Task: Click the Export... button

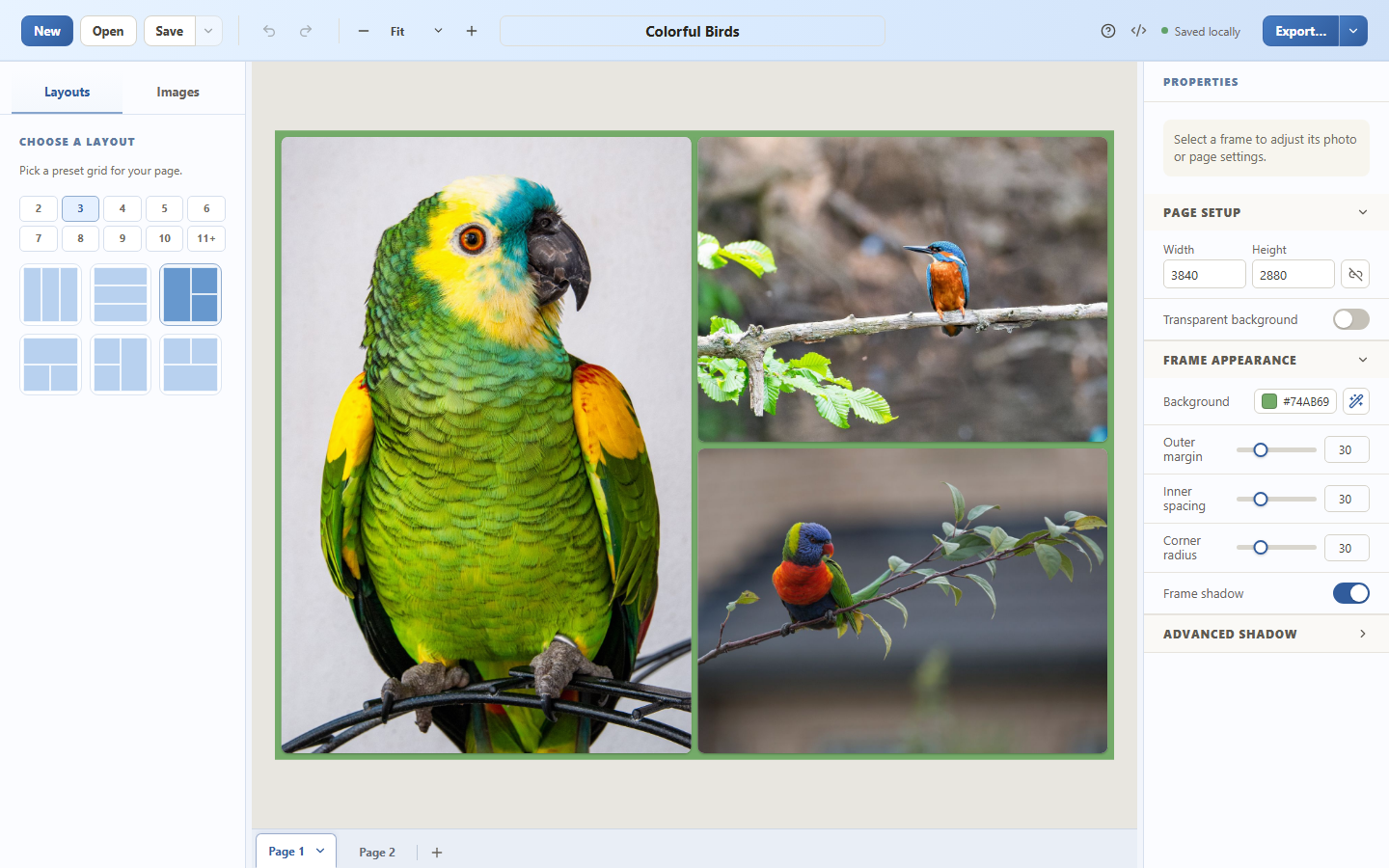Action: [x=1300, y=31]
